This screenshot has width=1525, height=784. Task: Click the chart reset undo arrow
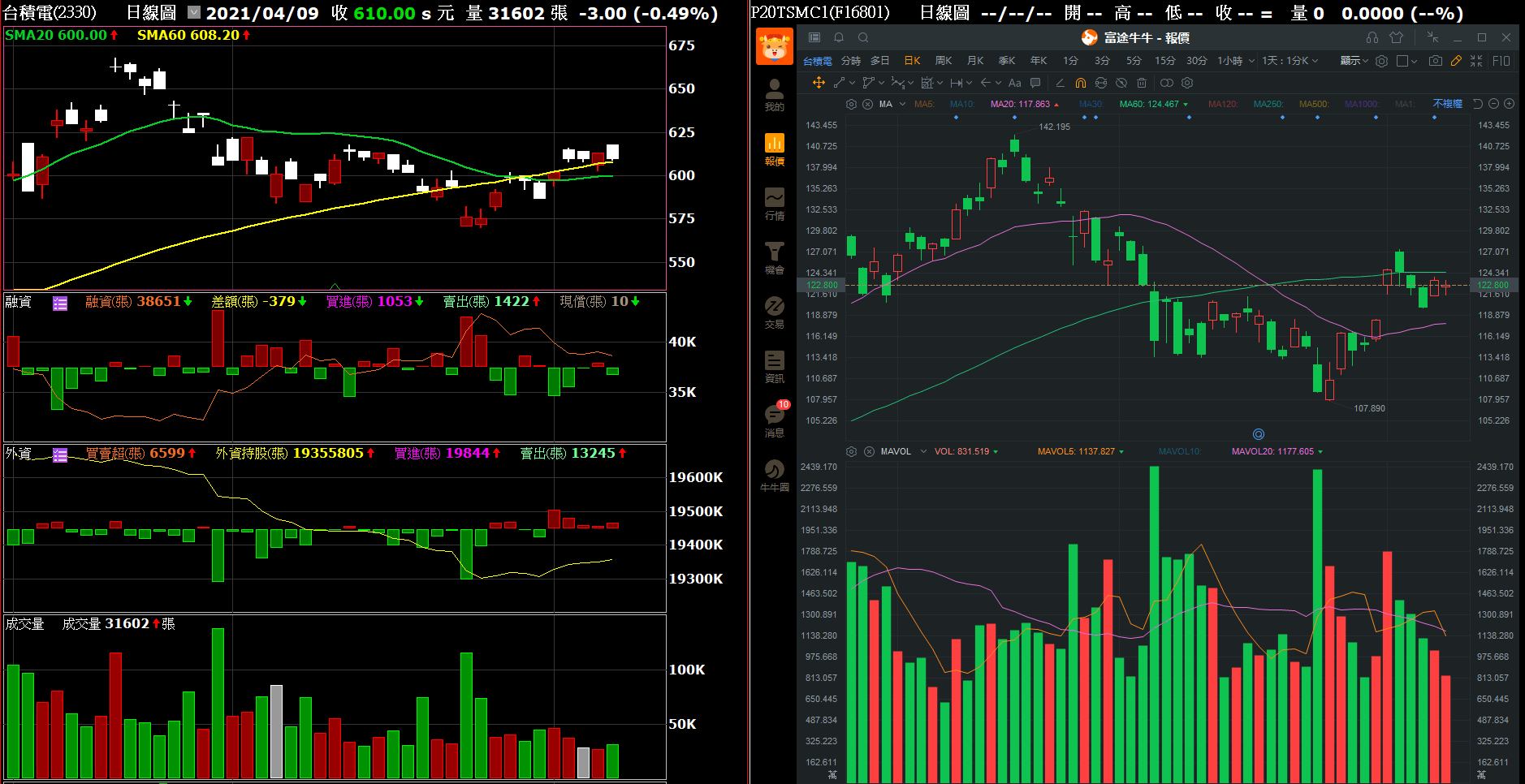(x=1478, y=104)
